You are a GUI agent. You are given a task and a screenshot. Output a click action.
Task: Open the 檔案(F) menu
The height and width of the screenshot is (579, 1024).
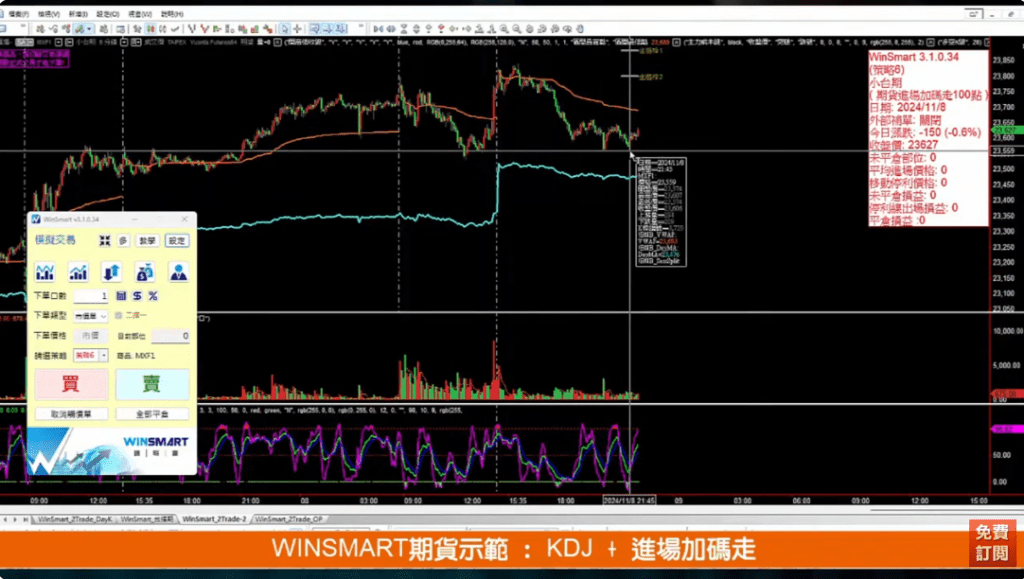point(19,14)
